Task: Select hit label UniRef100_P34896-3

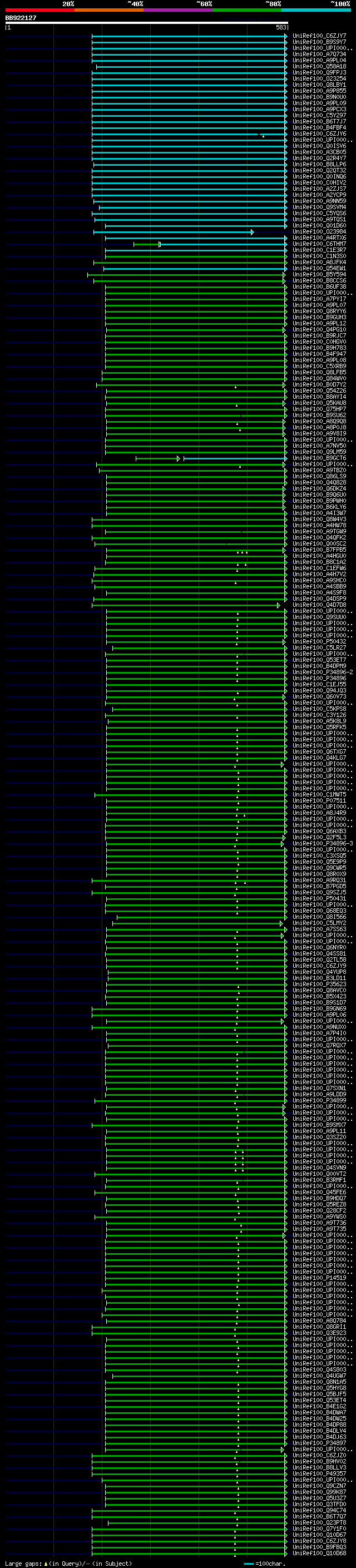Action: [323, 844]
